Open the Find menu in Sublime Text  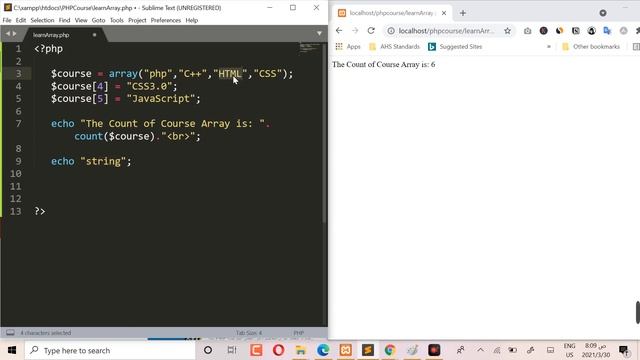click(x=64, y=20)
